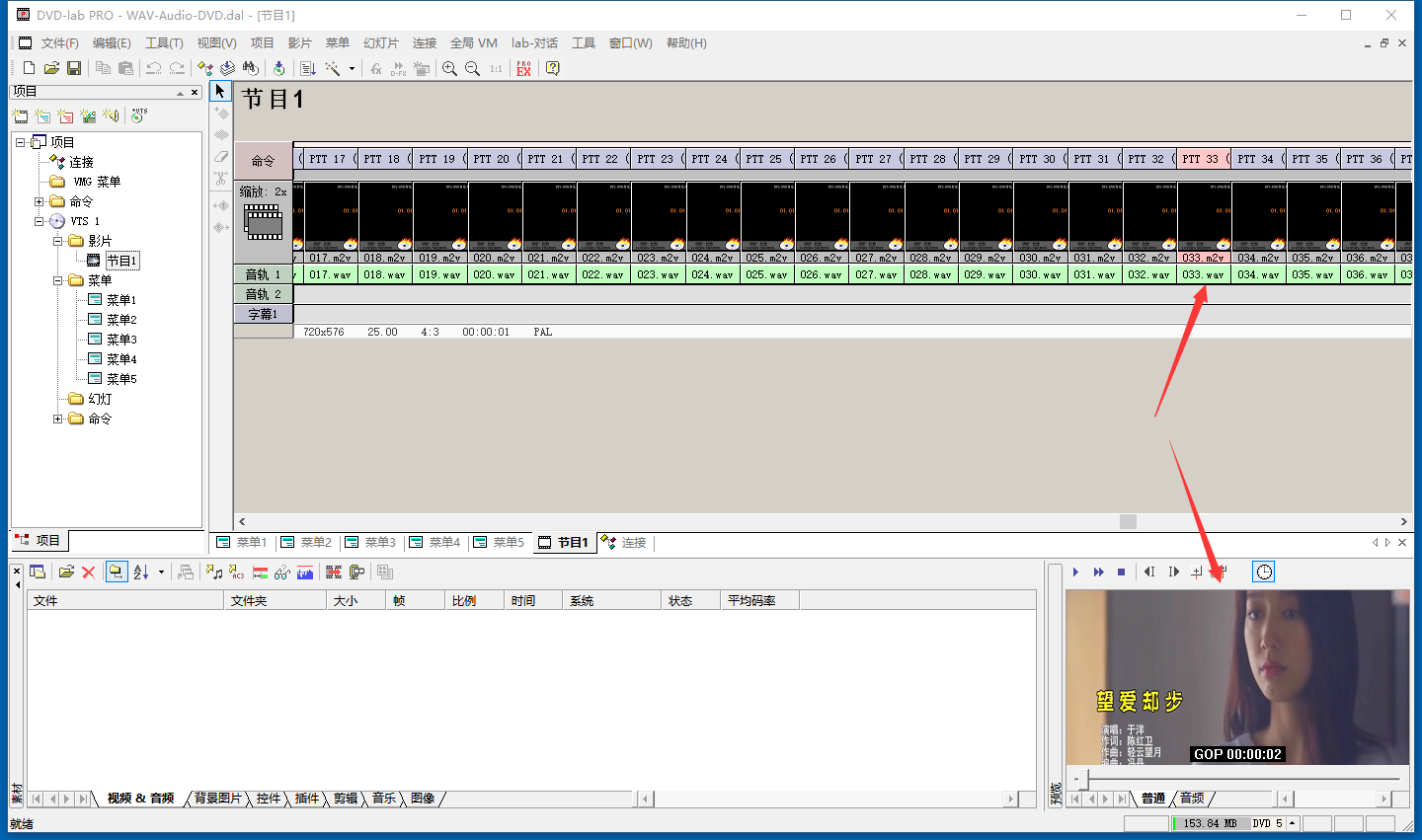Viewport: 1422px width, 840px height.
Task: Click the 音轨 2 track header
Action: coord(264,294)
